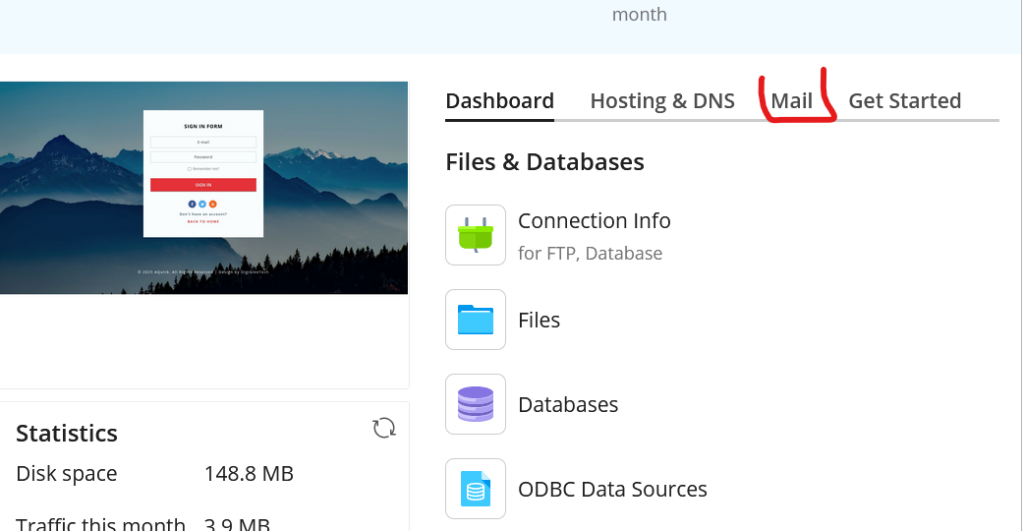Tick the Remember me checkbox in preview
Image resolution: width=1024 pixels, height=531 pixels.
(x=189, y=169)
